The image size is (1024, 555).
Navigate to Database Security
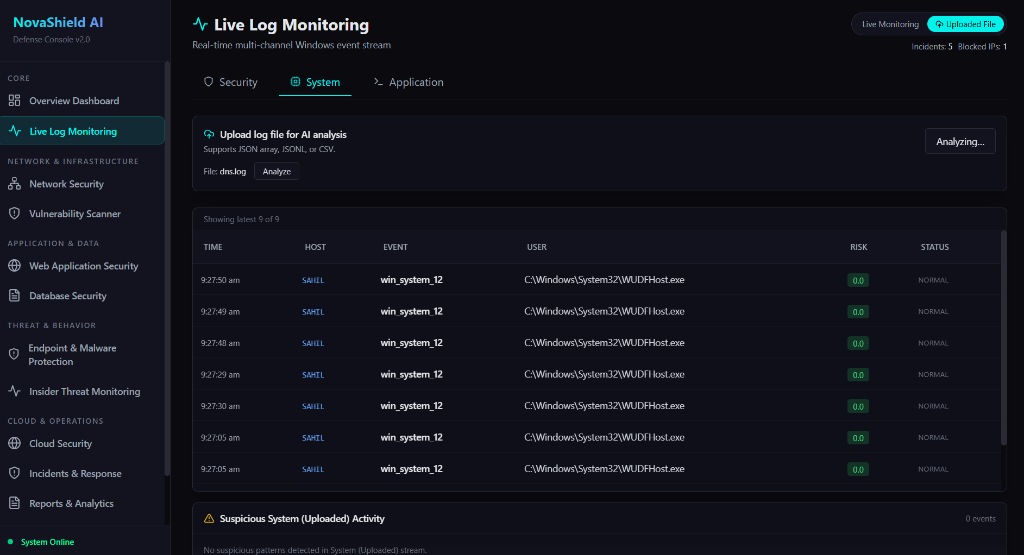click(x=82, y=296)
